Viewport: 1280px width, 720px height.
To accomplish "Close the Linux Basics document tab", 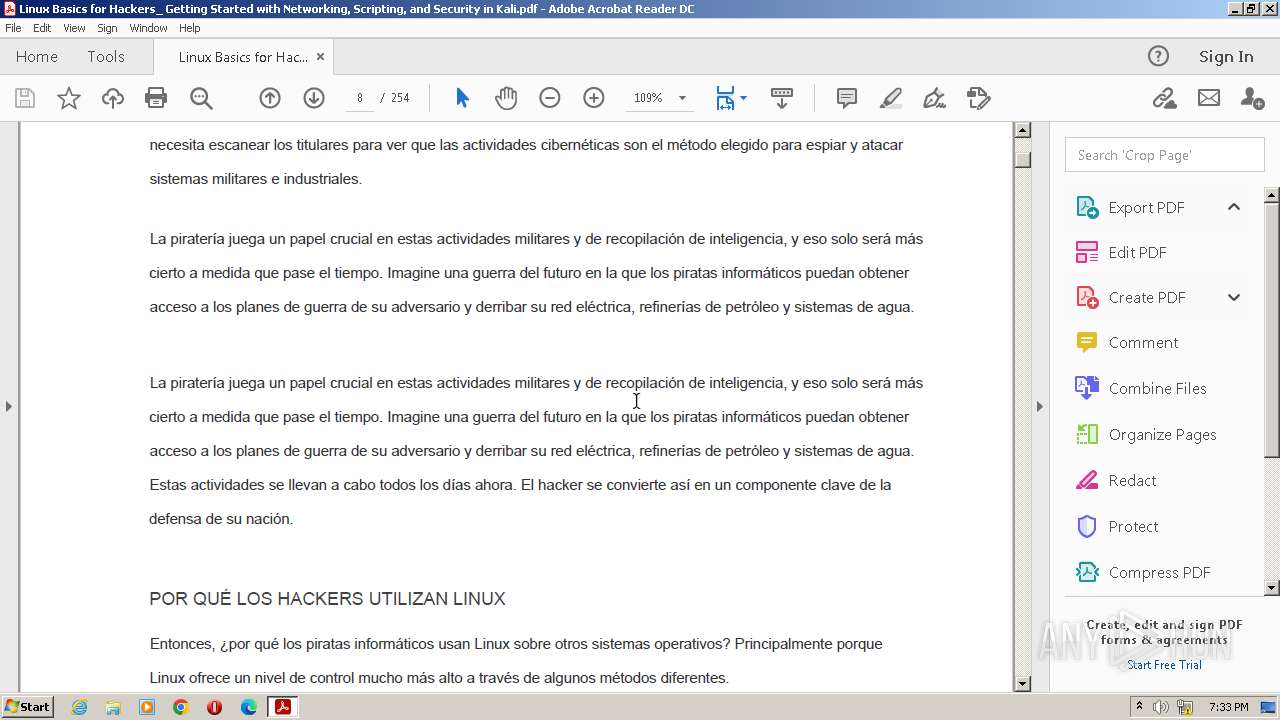I will tap(320, 57).
